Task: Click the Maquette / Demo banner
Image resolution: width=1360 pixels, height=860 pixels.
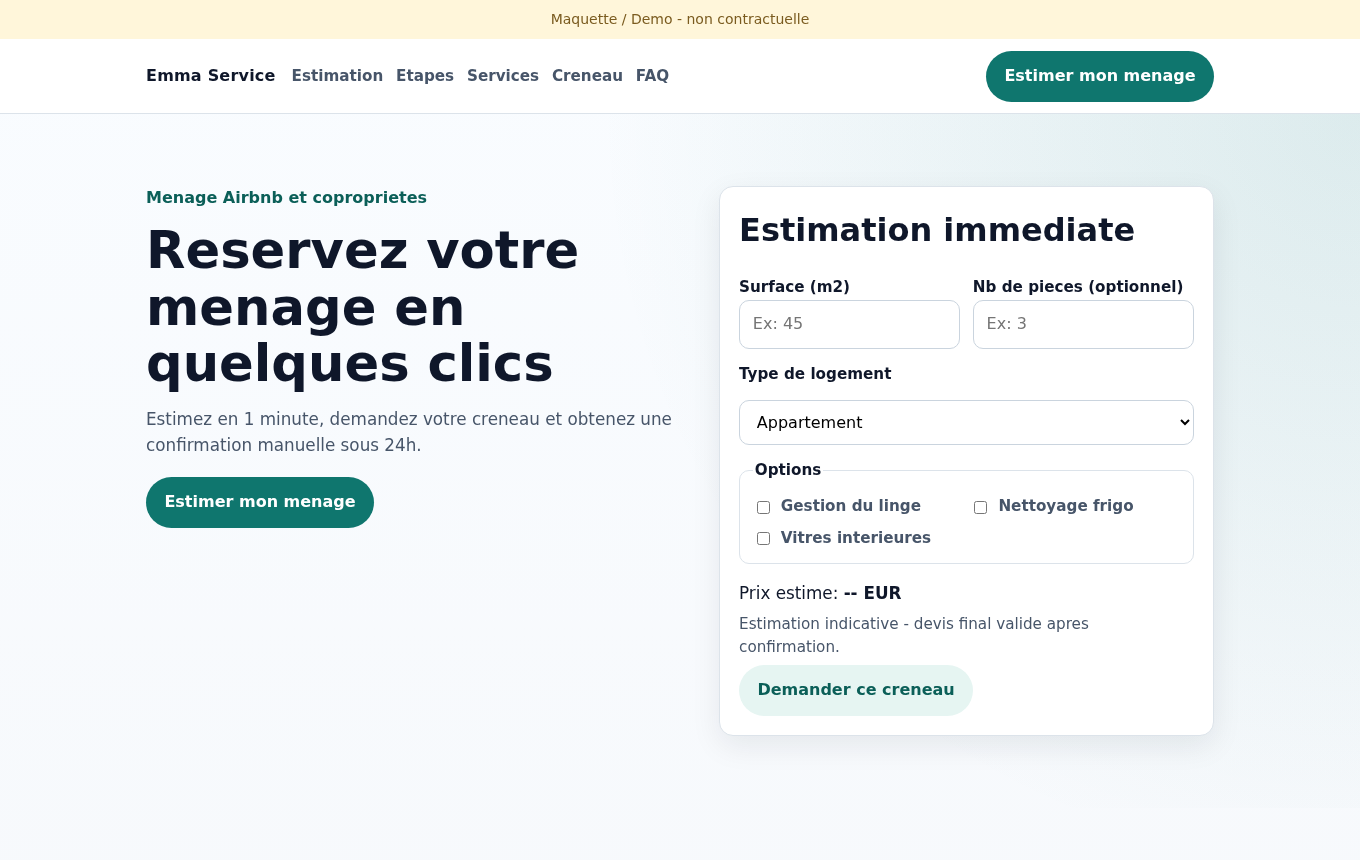Action: (680, 19)
